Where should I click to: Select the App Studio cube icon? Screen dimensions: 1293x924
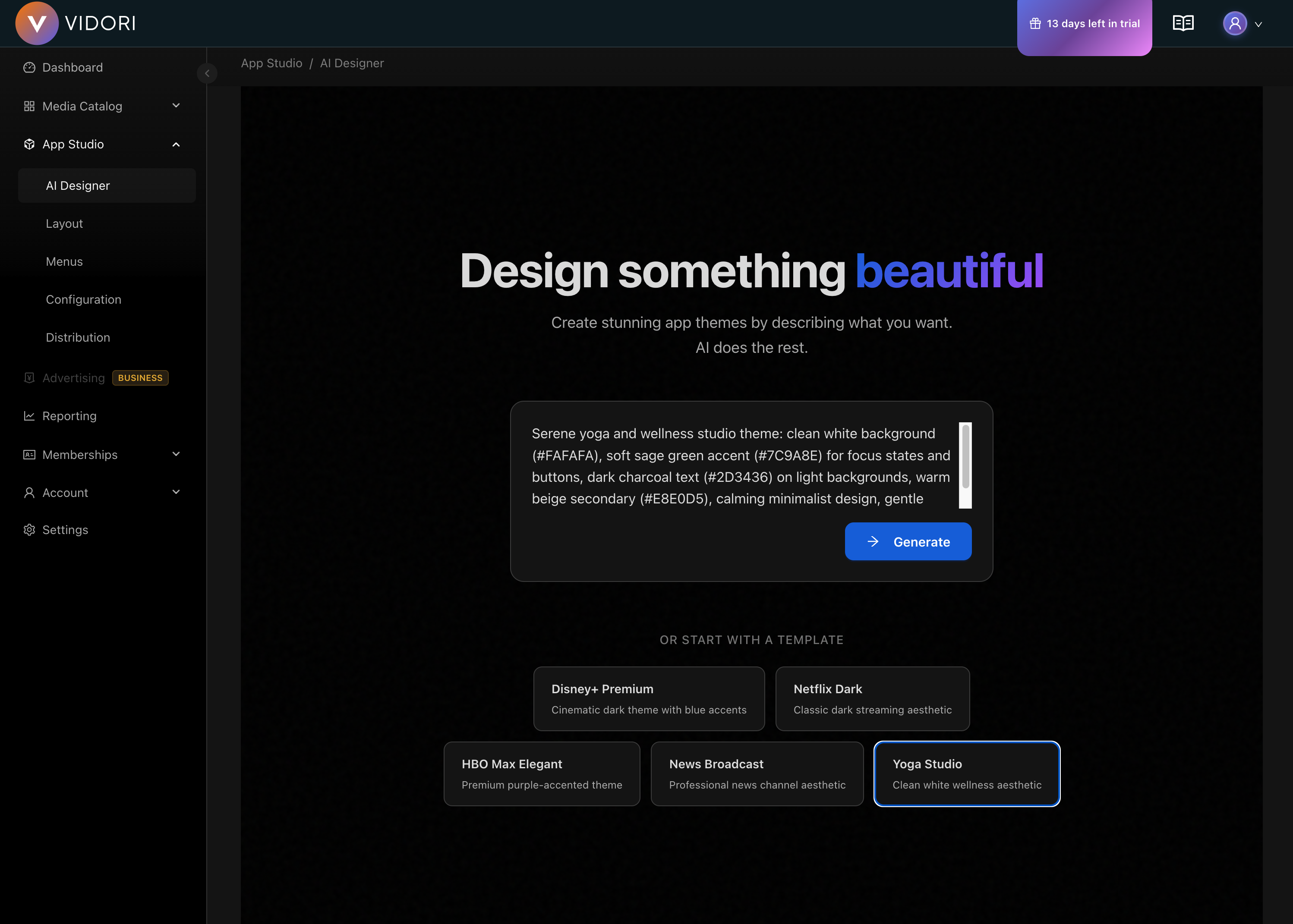pyautogui.click(x=30, y=144)
